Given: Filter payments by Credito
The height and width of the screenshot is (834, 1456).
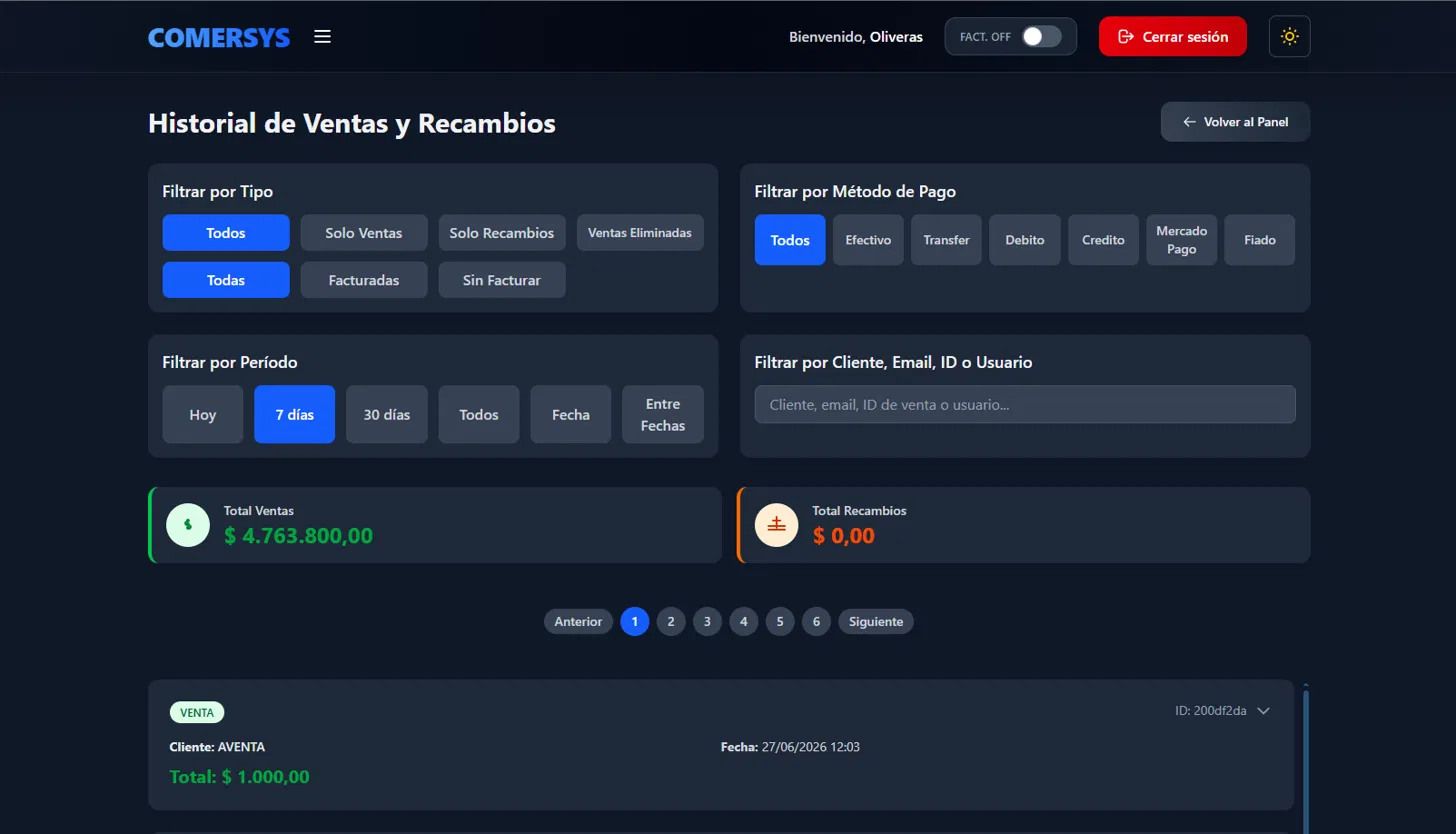Looking at the screenshot, I should pyautogui.click(x=1103, y=240).
